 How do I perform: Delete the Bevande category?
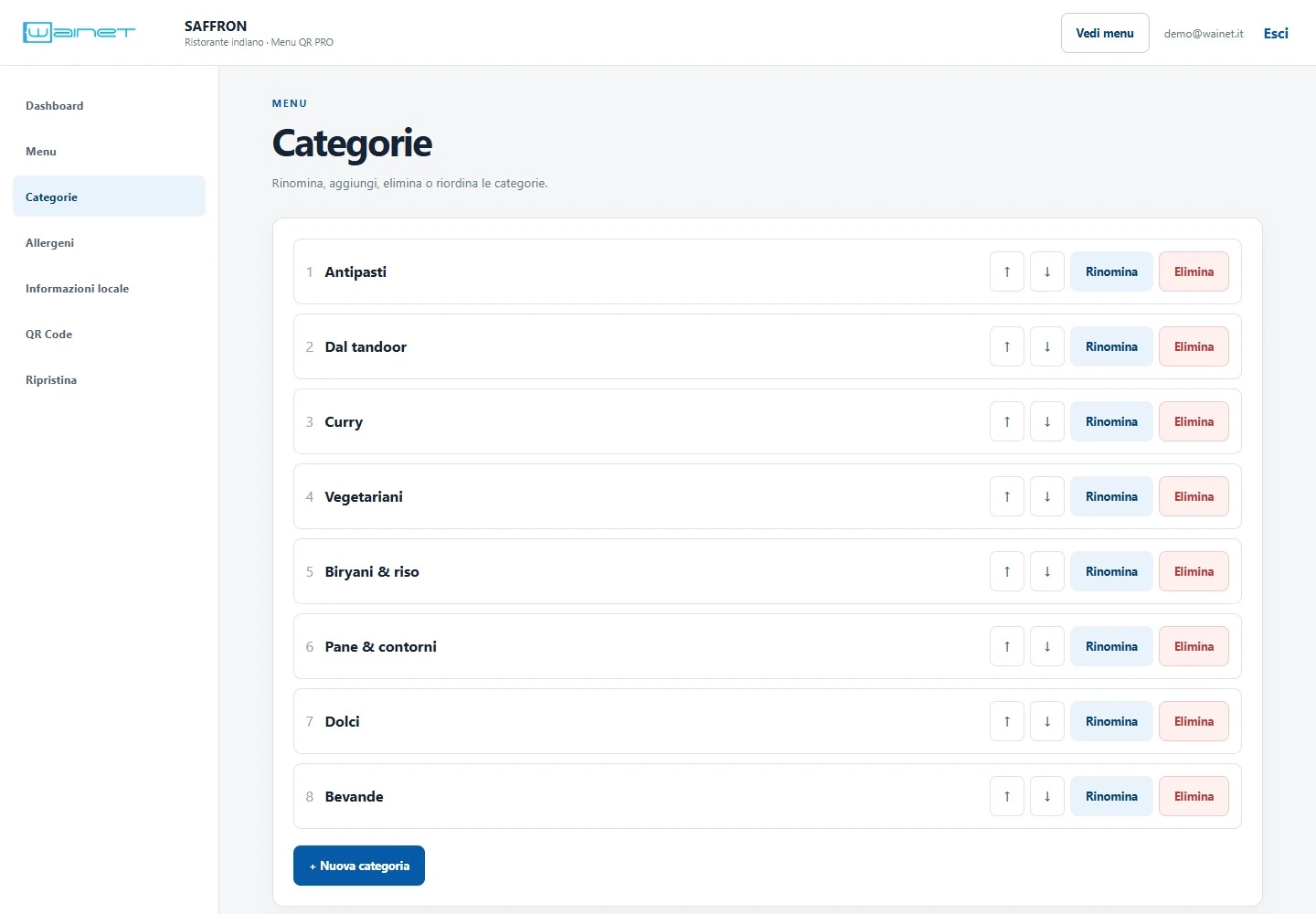[1194, 796]
